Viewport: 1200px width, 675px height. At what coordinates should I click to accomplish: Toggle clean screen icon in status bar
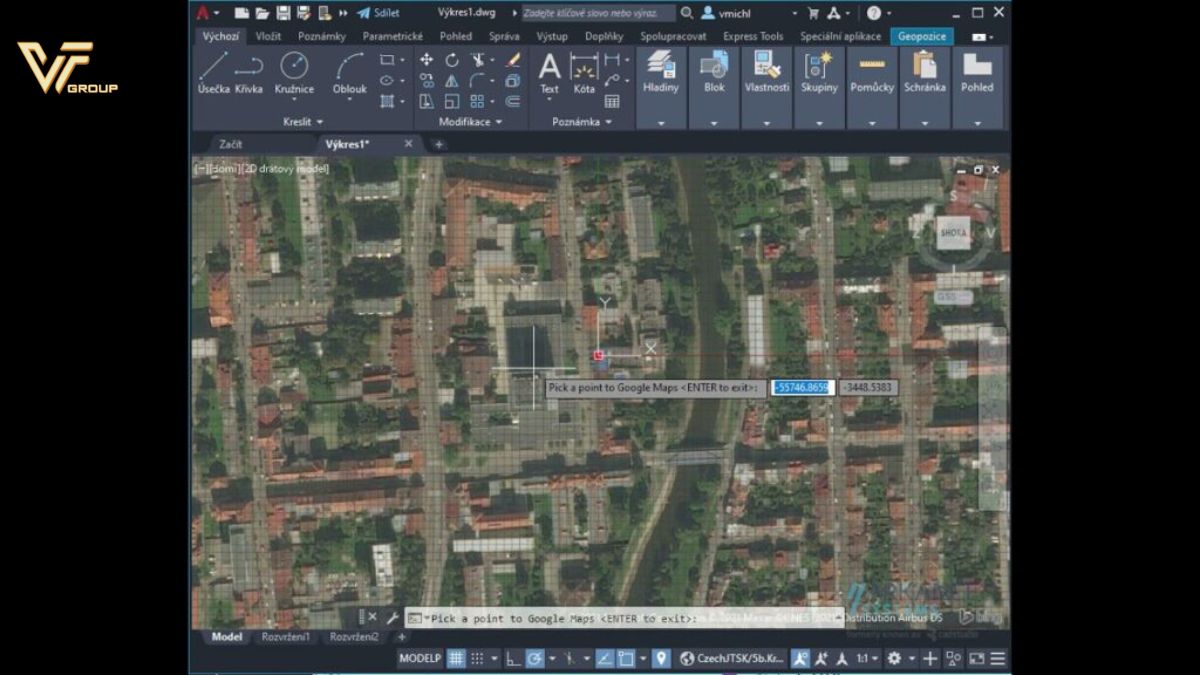(975, 658)
